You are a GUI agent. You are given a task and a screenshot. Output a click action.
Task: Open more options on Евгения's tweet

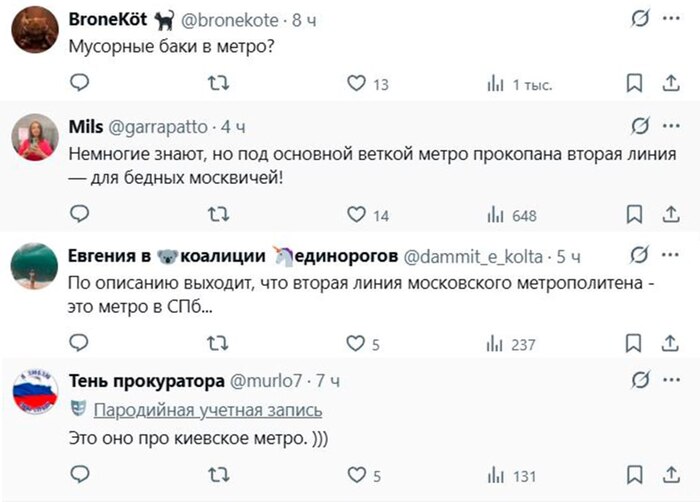pyautogui.click(x=669, y=256)
